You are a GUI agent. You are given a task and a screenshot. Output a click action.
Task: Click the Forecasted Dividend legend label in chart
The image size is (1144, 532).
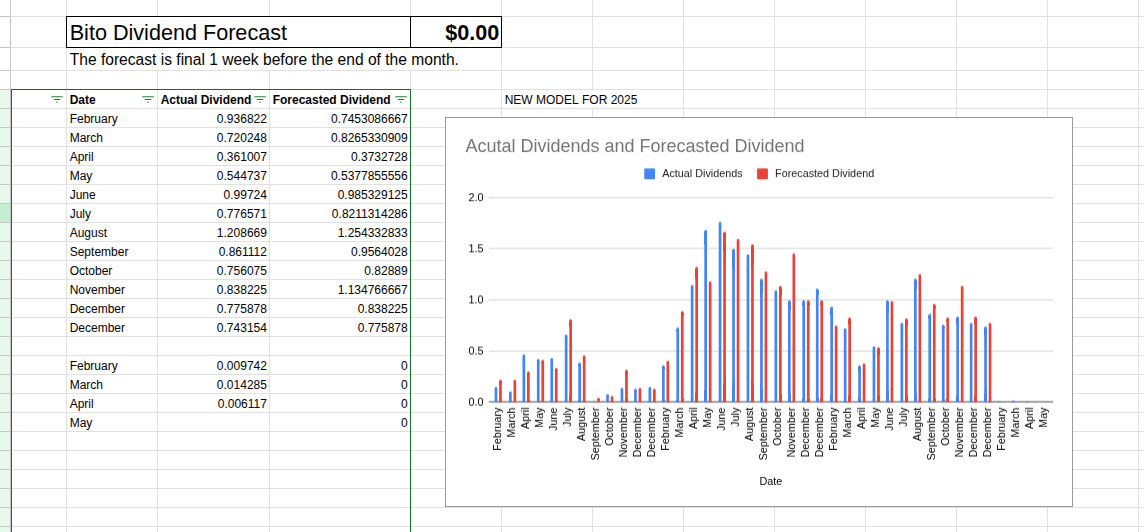point(824,174)
